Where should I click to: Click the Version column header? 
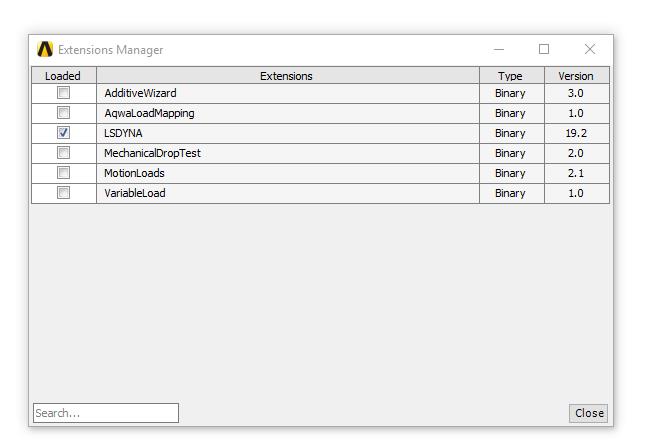577,75
